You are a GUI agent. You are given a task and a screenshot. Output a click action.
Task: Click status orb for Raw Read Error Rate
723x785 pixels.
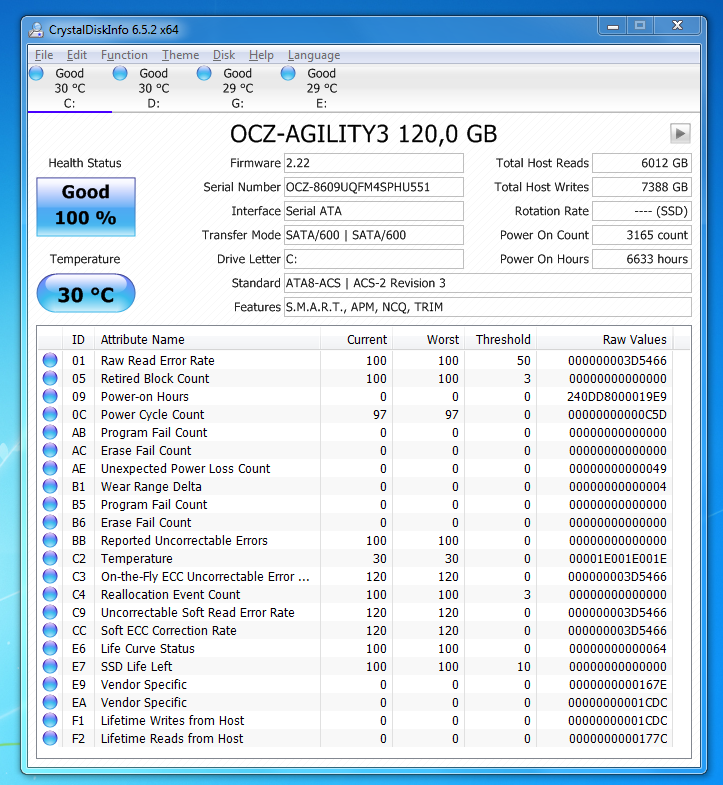[x=50, y=361]
